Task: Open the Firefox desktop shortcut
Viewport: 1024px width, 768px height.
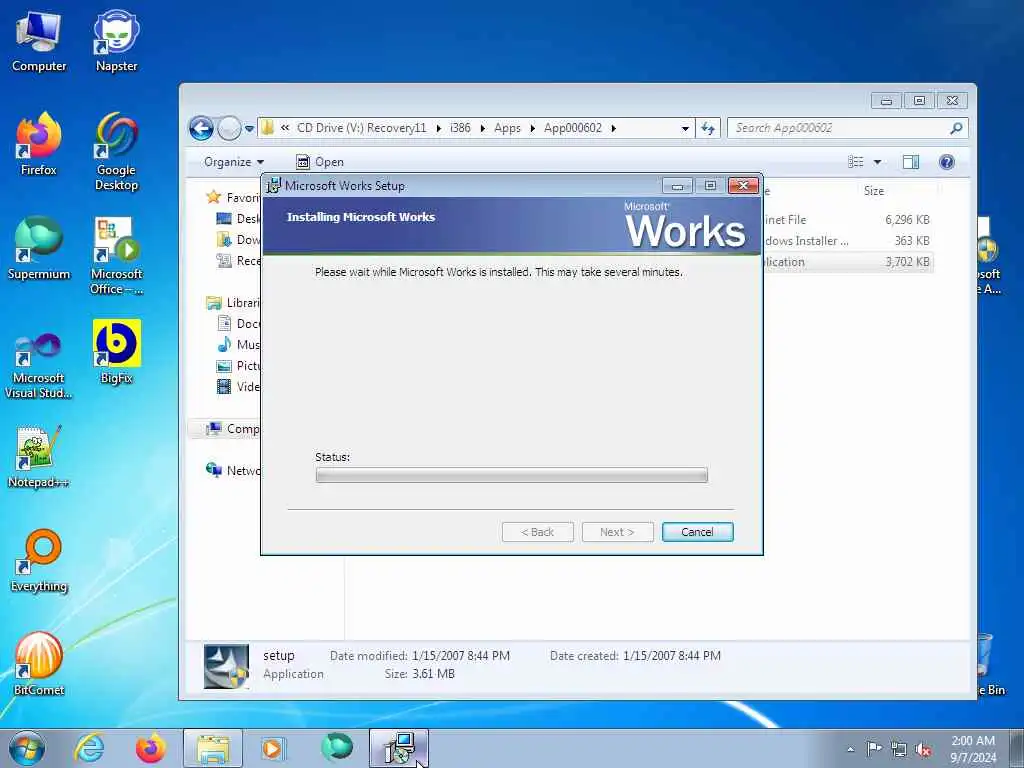Action: (39, 144)
